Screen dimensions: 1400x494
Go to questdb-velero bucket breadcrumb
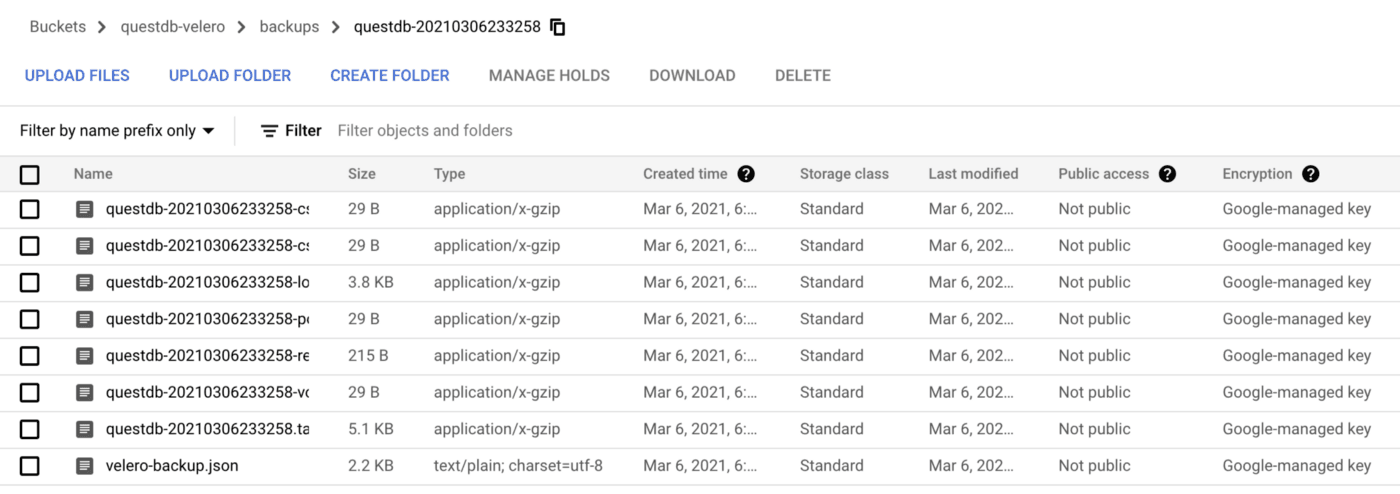click(x=171, y=27)
